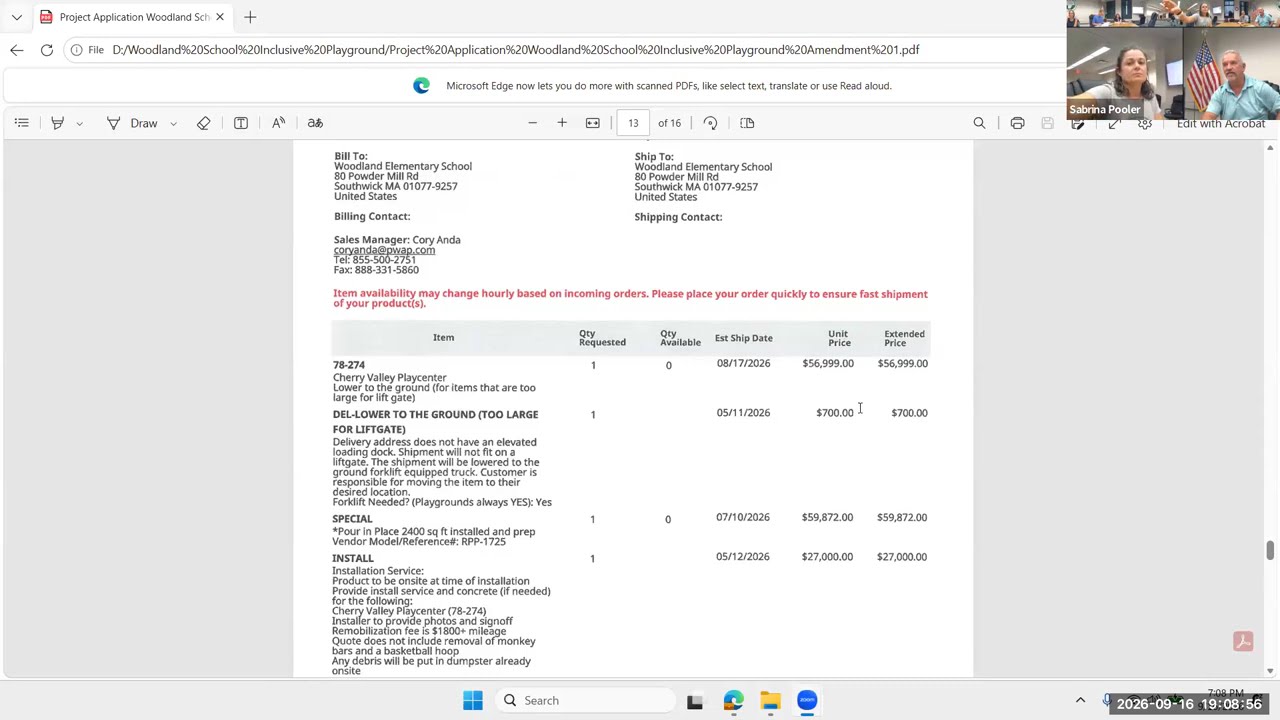Image resolution: width=1280 pixels, height=720 pixels.
Task: Click scroll down arrow of PDF scrollbar
Action: coord(1270,671)
